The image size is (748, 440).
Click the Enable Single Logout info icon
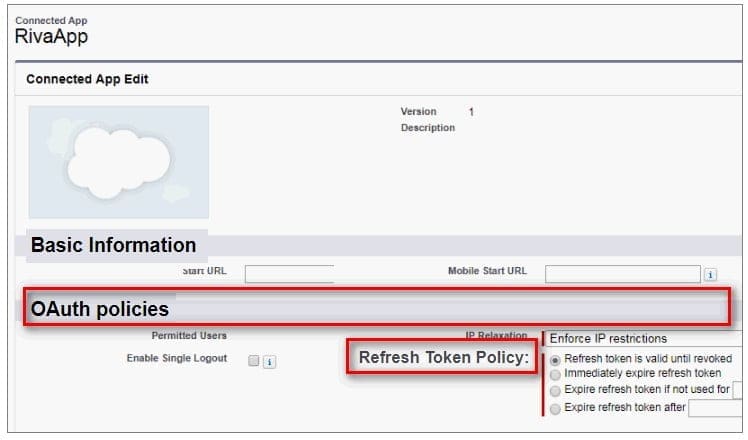tap(270, 360)
